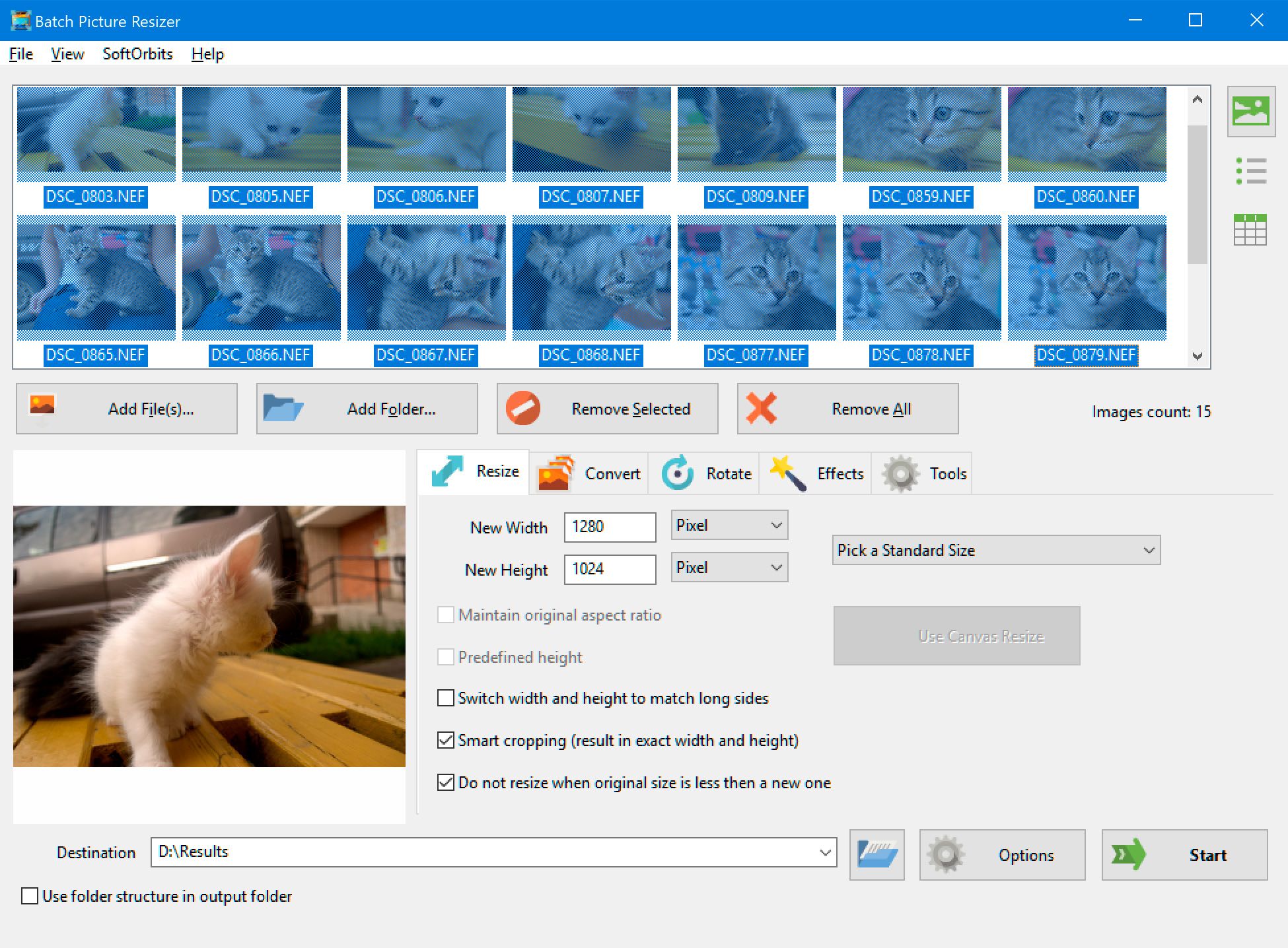
Task: Click the New Width input field
Action: tap(608, 528)
